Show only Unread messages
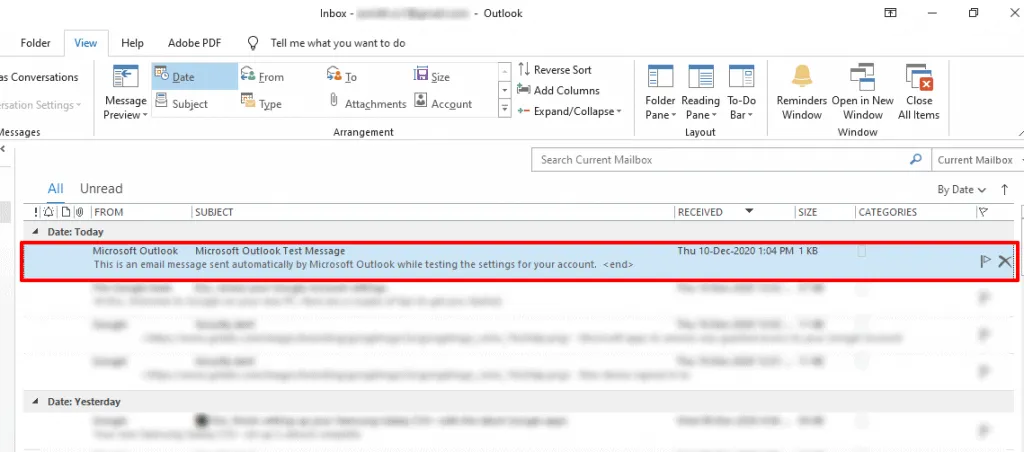The width and height of the screenshot is (1024, 452). click(x=101, y=189)
